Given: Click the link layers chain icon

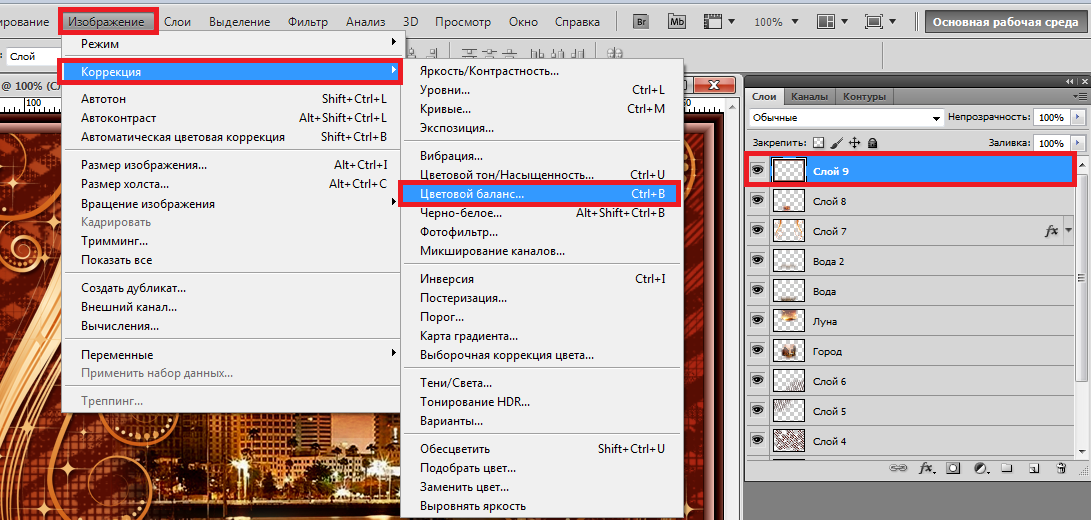Looking at the screenshot, I should tap(898, 468).
